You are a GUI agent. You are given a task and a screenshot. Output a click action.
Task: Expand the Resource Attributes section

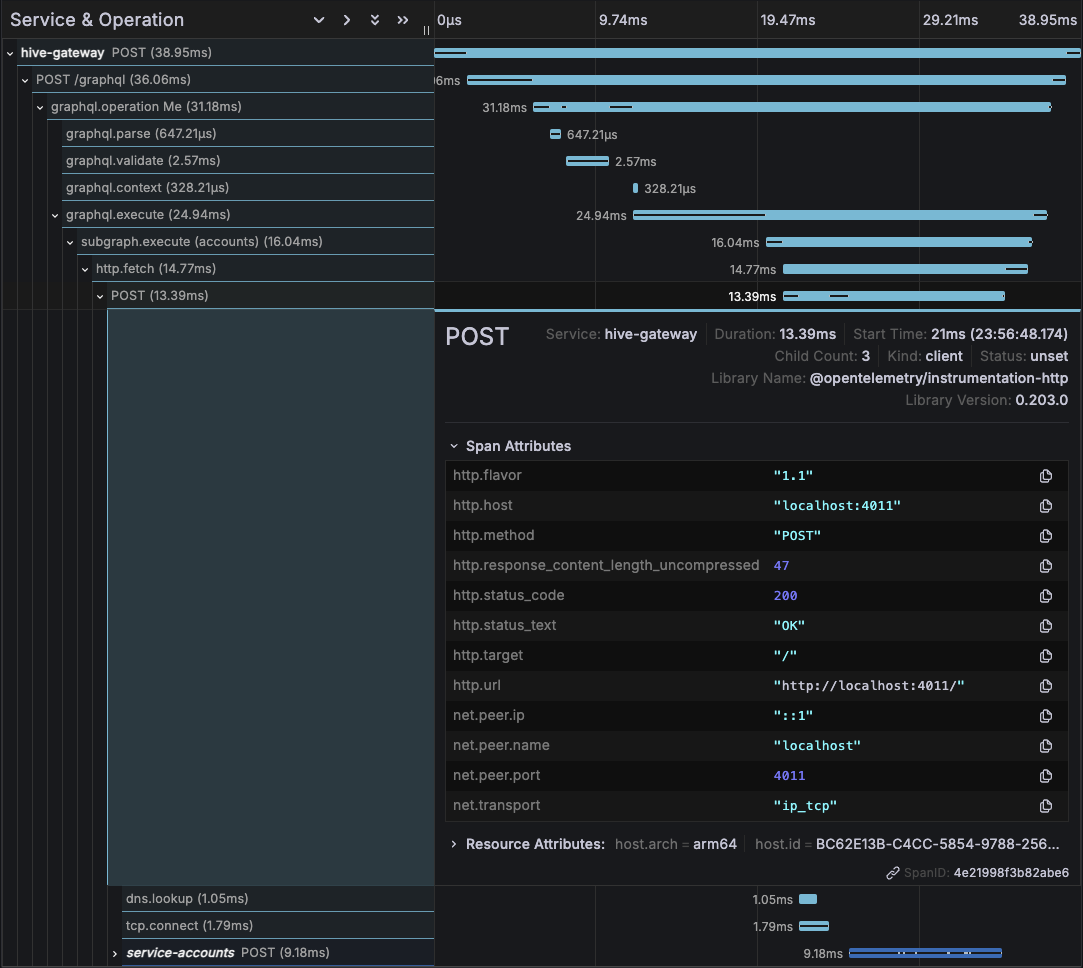(x=452, y=843)
